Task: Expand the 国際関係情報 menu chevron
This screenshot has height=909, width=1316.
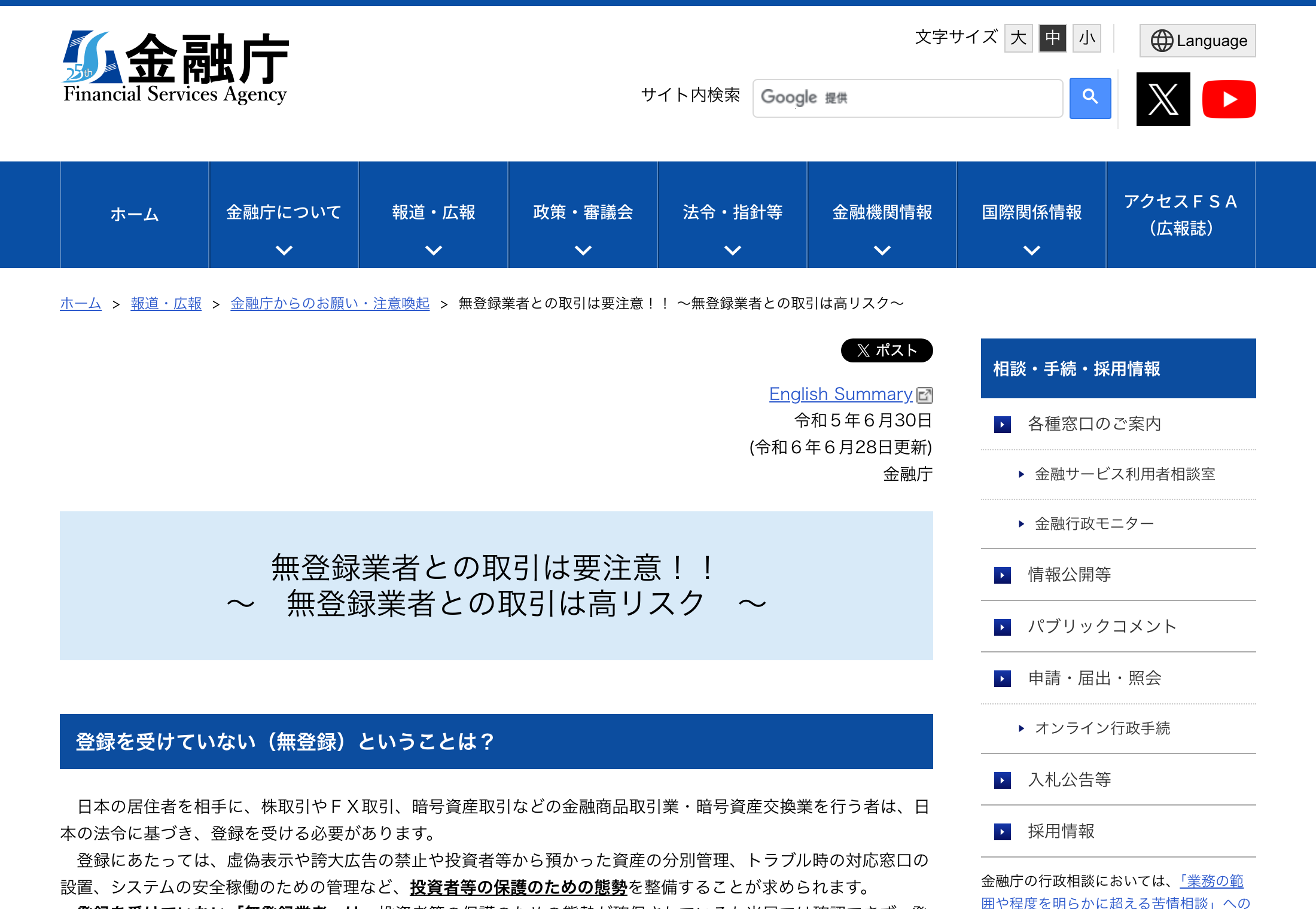Action: 1032,250
